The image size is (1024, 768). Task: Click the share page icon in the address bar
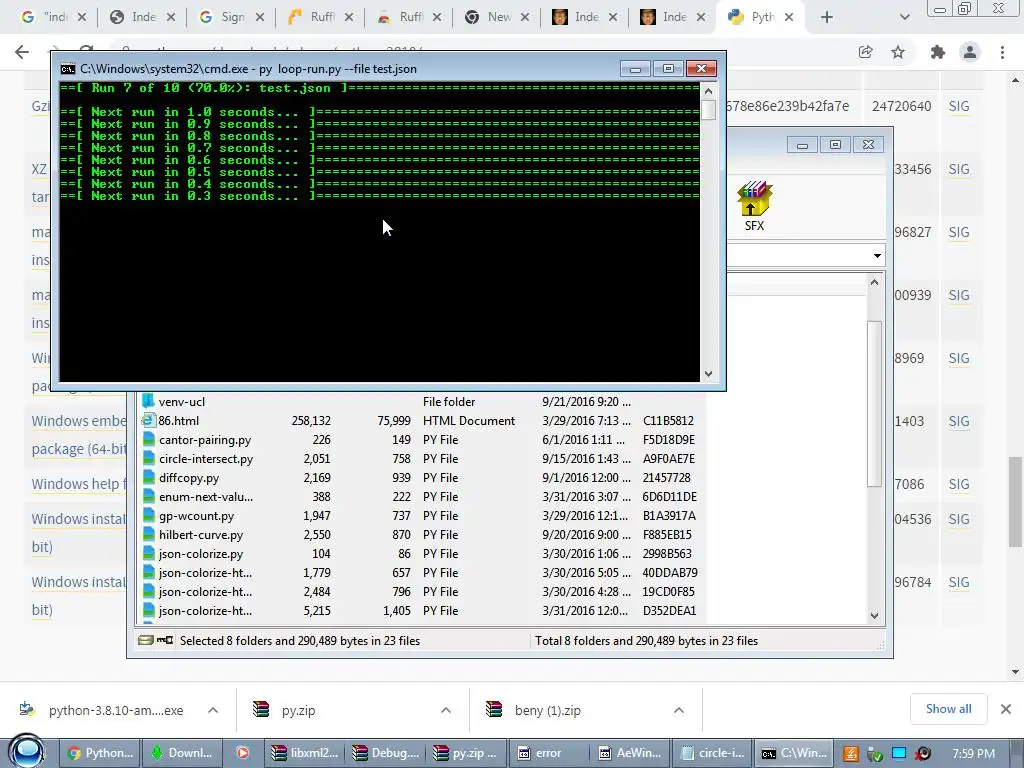tap(865, 52)
